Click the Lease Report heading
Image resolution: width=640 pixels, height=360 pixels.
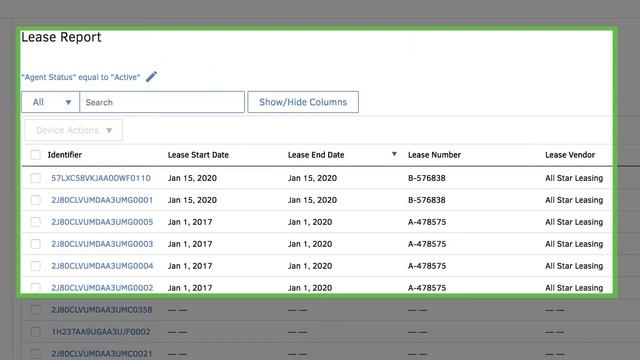click(61, 37)
